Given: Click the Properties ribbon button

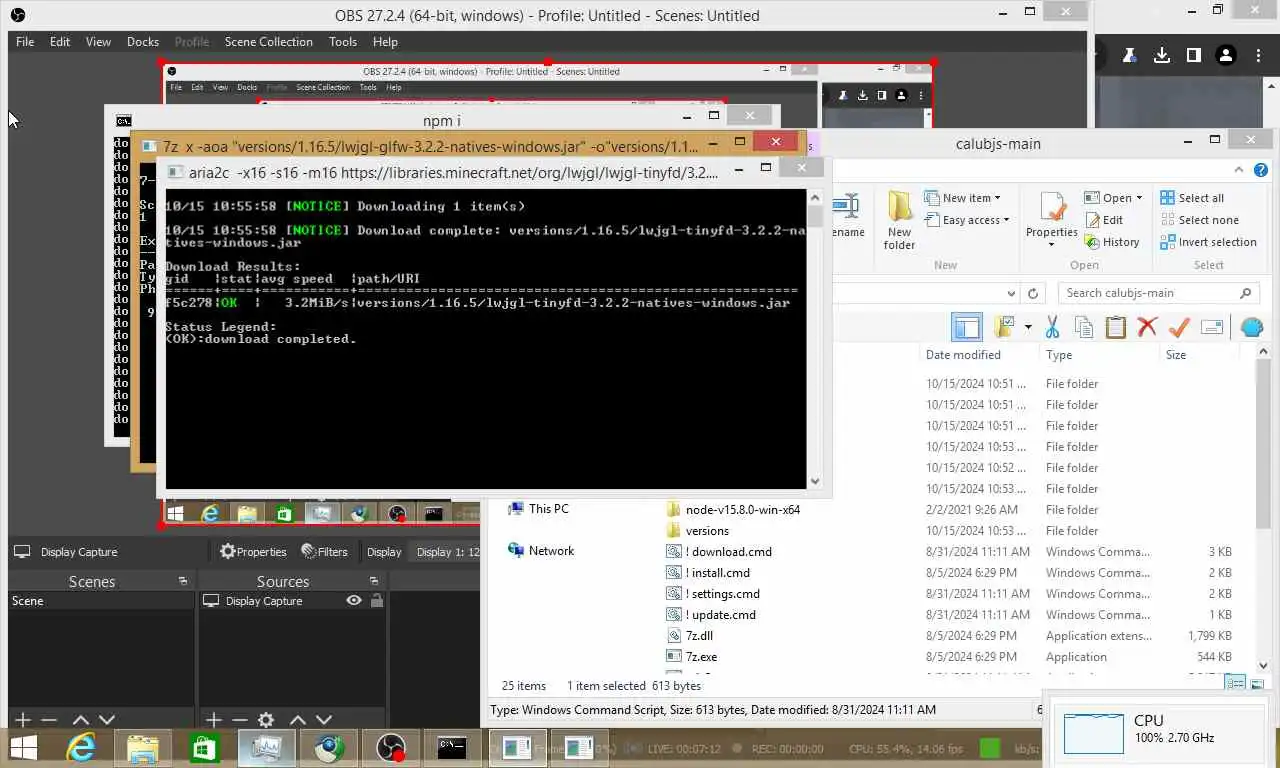Looking at the screenshot, I should coord(1052,221).
